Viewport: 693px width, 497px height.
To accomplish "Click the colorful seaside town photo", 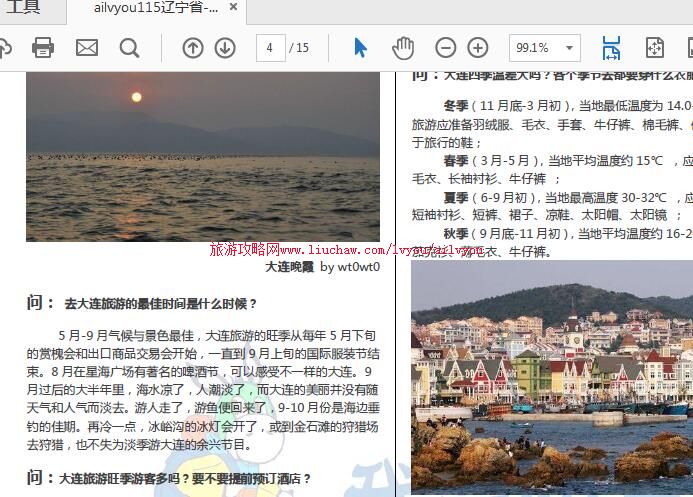I will tap(551, 375).
